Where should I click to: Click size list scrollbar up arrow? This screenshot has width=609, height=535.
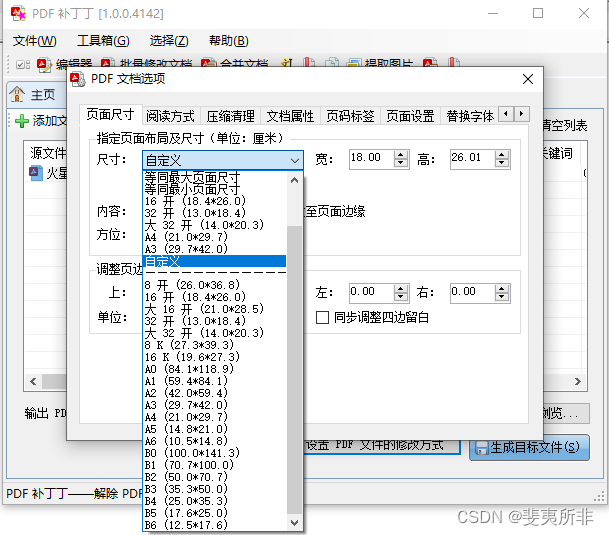294,180
